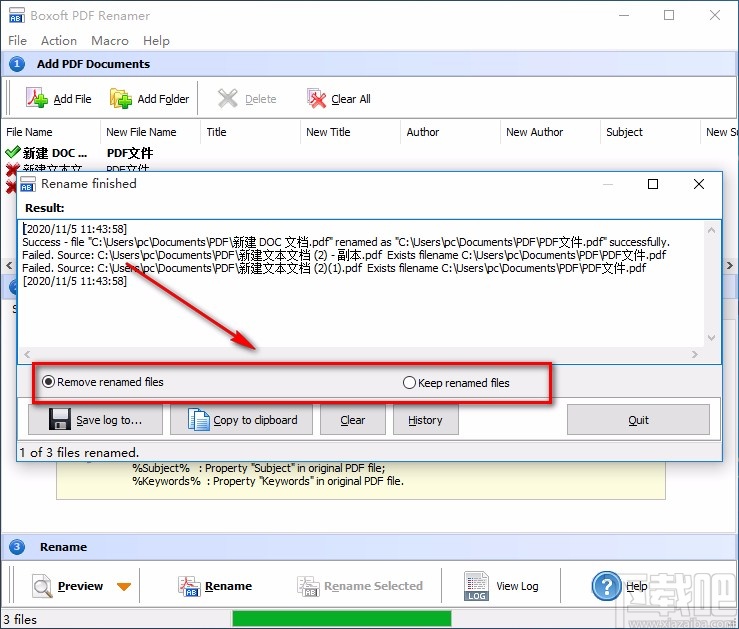This screenshot has height=629, width=739.
Task: Click result log scroll right arrow
Action: click(695, 354)
